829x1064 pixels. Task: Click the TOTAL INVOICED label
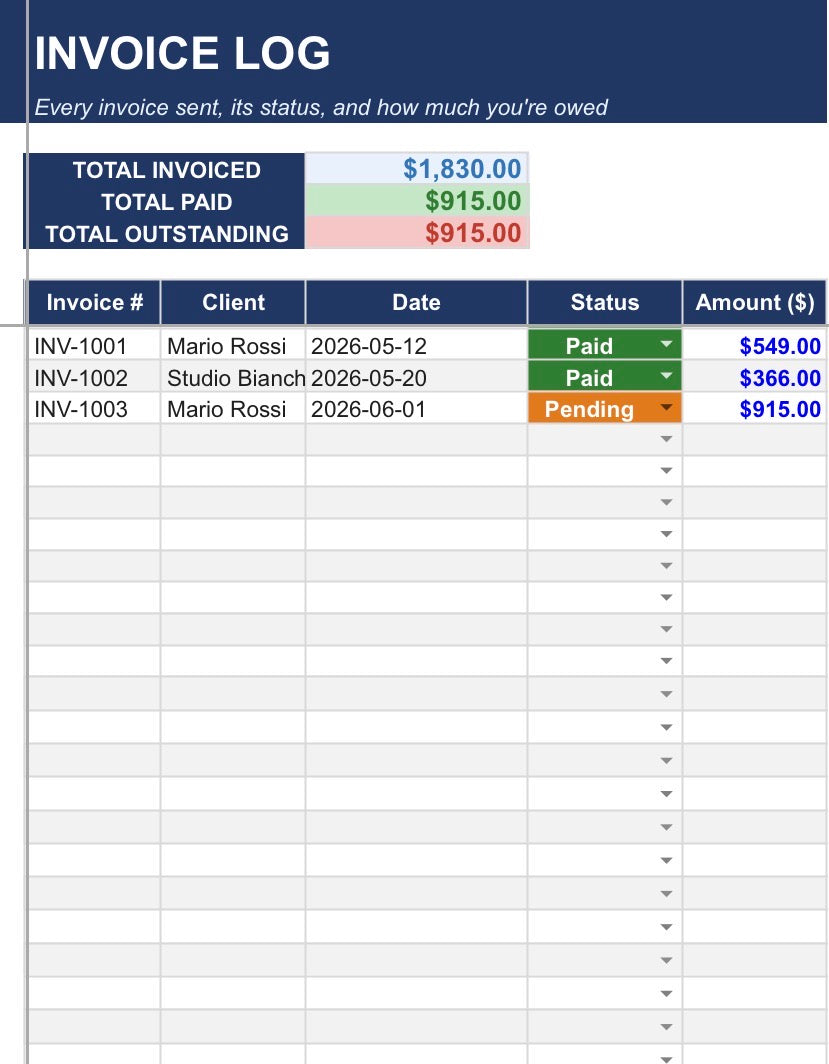pos(166,170)
